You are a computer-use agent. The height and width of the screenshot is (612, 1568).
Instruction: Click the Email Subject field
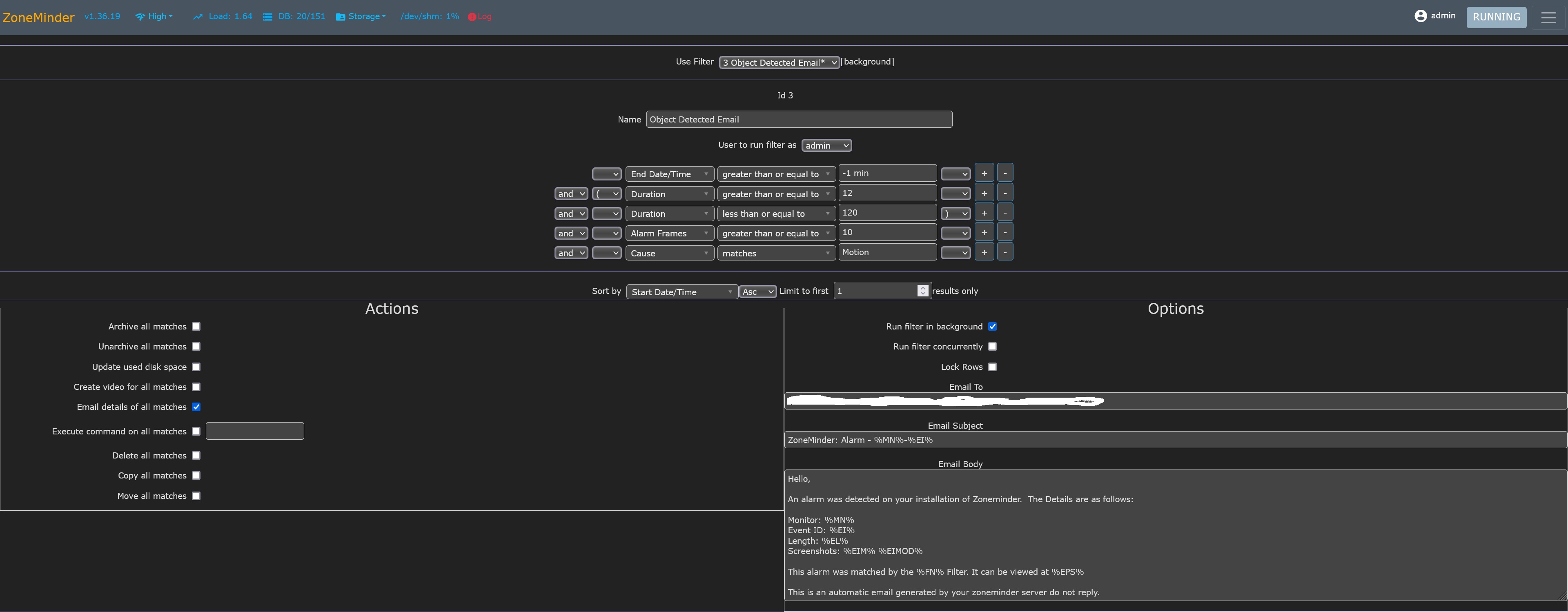1176,440
